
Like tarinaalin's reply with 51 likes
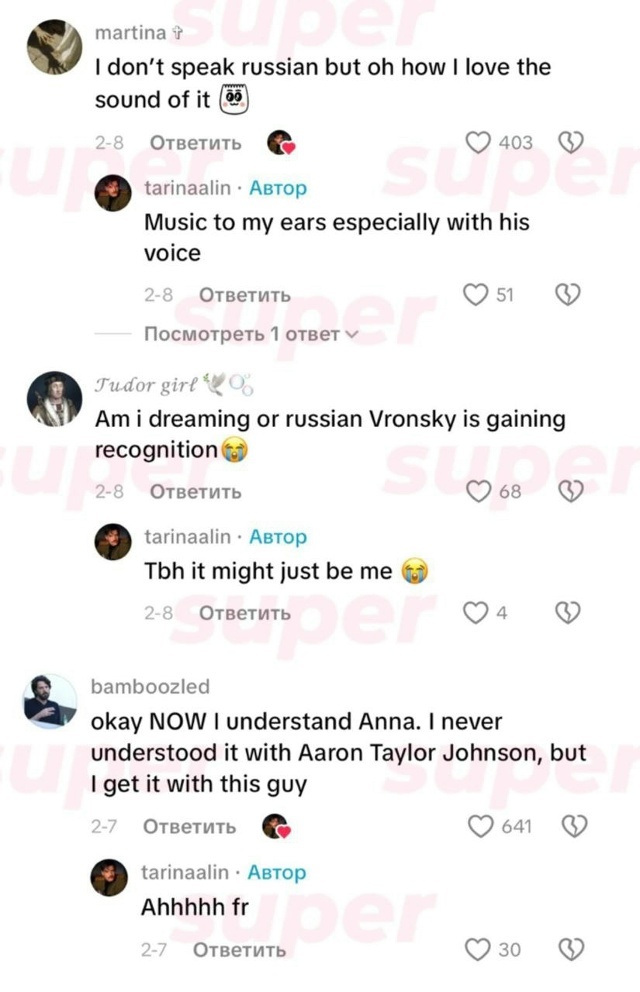pos(476,295)
